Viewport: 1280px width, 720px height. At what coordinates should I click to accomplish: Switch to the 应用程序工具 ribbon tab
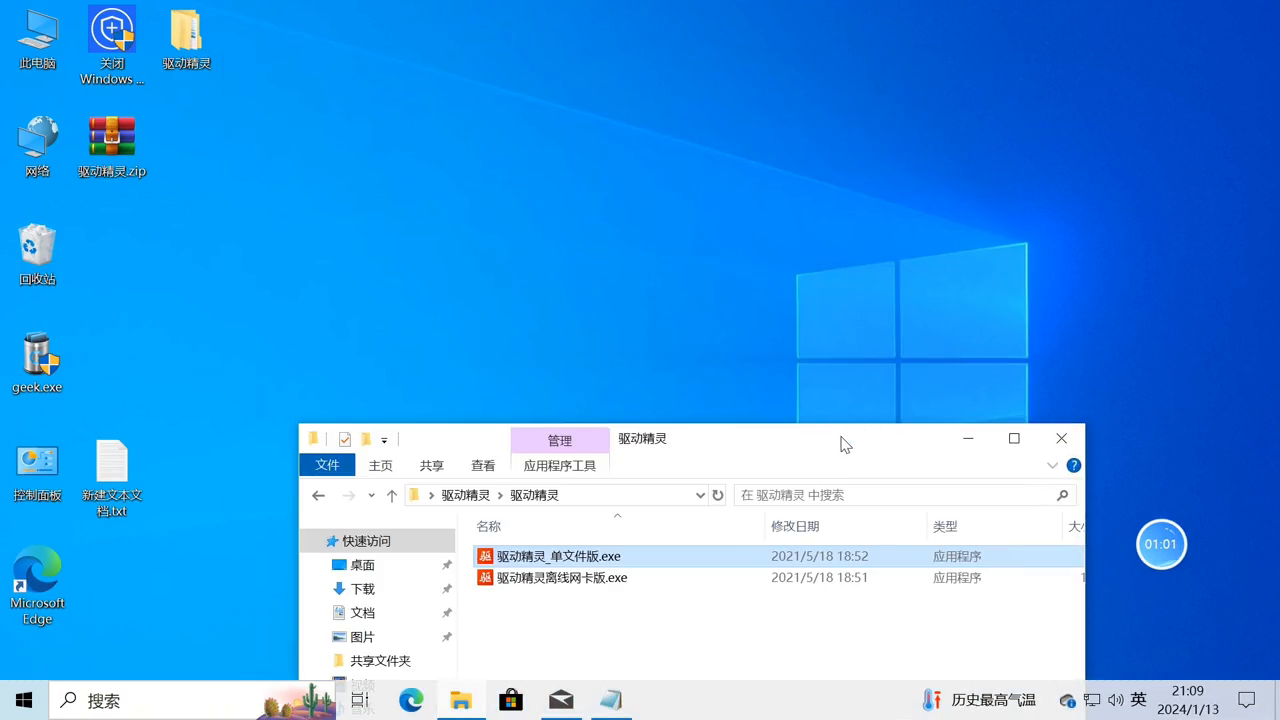pos(560,465)
